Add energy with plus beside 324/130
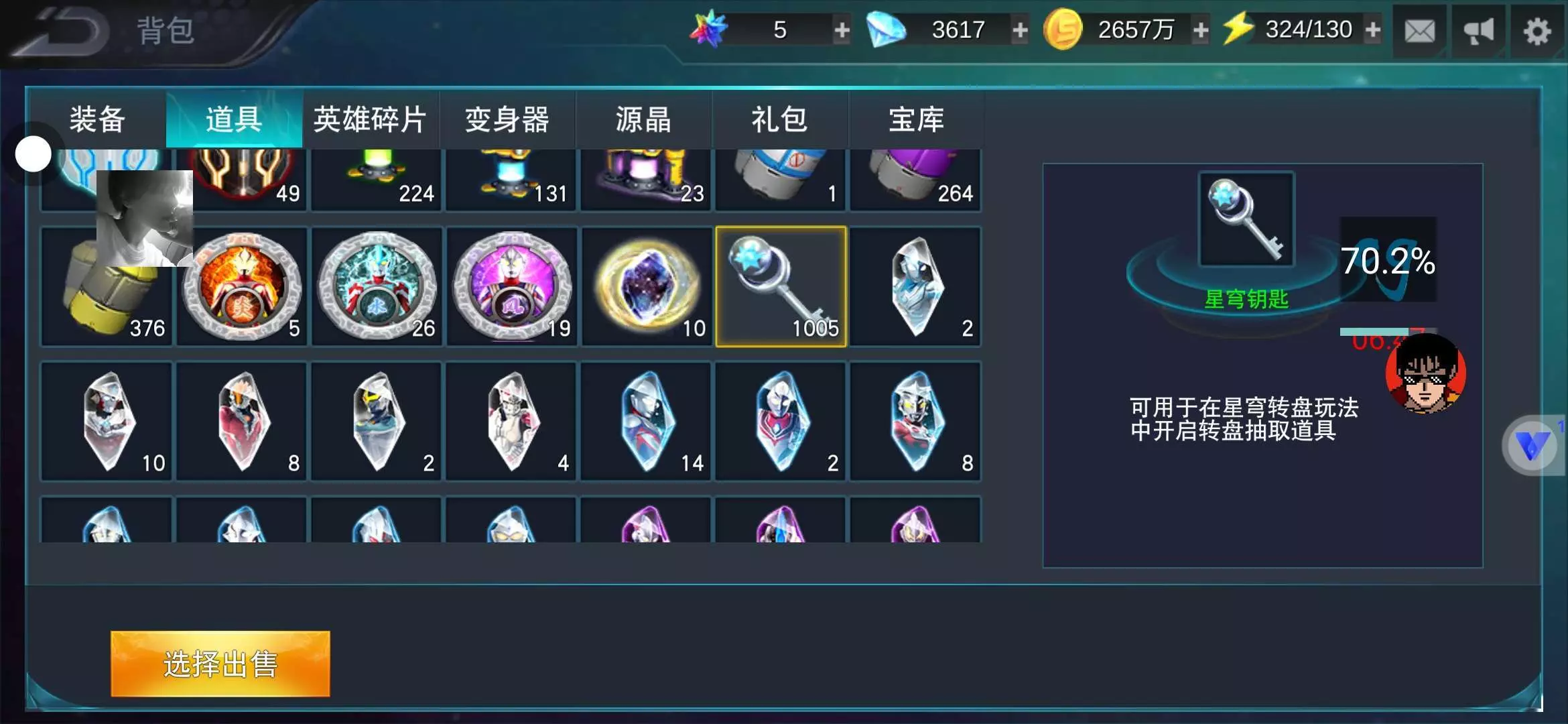 click(x=1372, y=30)
